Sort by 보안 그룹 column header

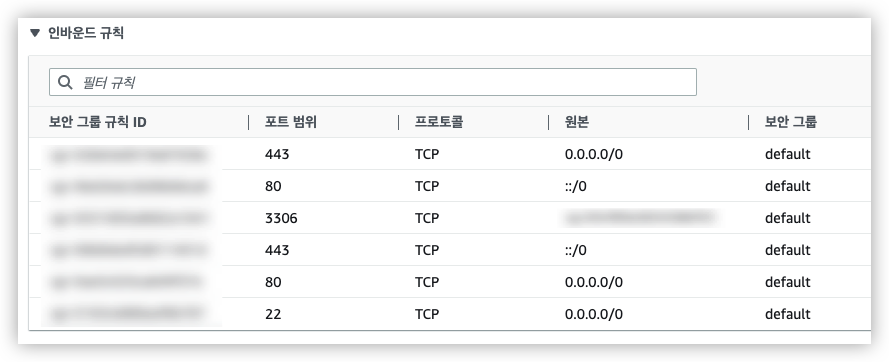pyautogui.click(x=791, y=122)
